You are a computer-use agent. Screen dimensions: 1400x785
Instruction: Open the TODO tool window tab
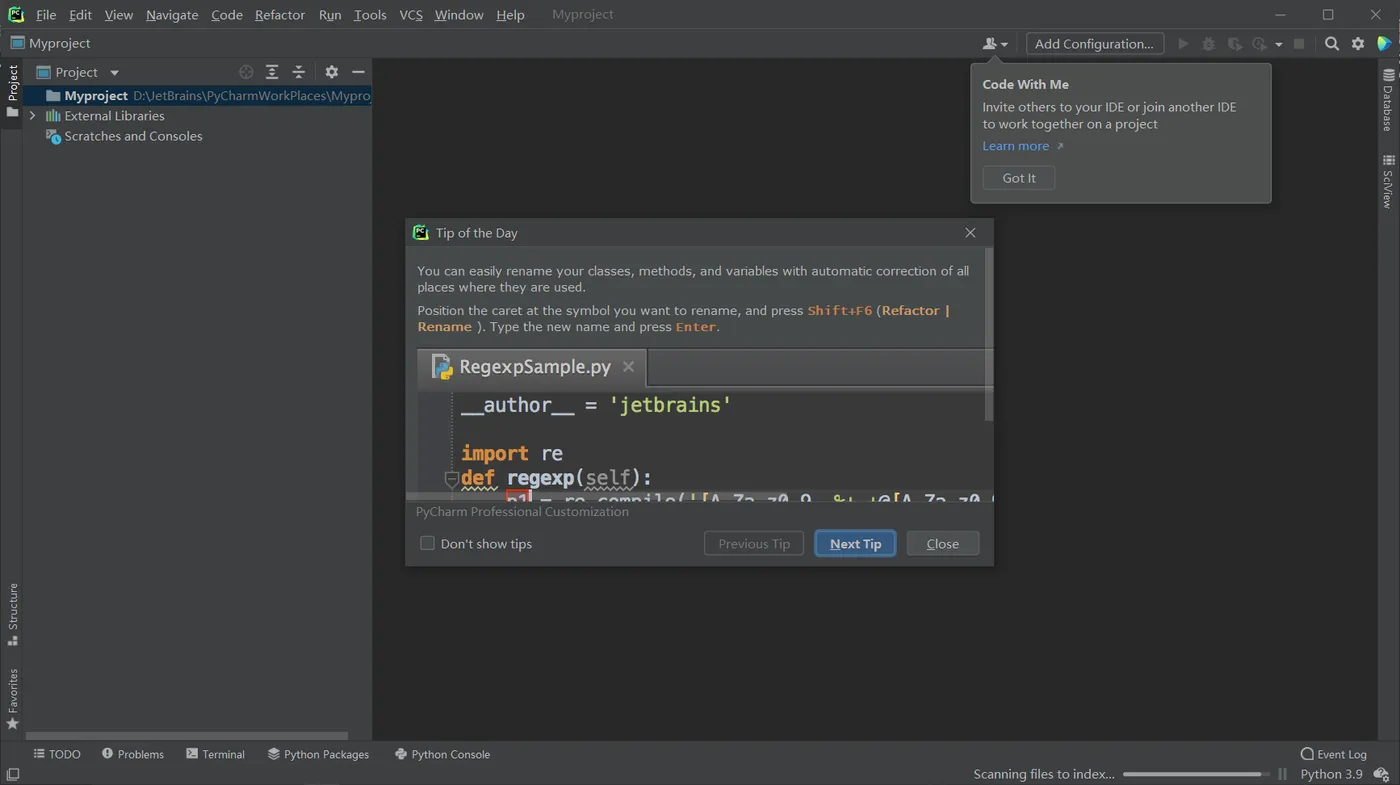pos(57,754)
